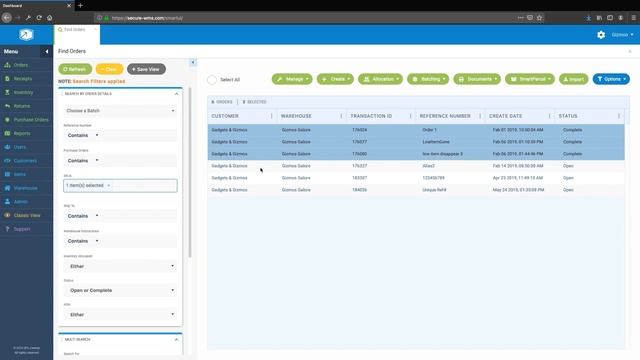Open Purchase Orders in the sidebar menu
The width and height of the screenshot is (640, 360).
(x=31, y=120)
